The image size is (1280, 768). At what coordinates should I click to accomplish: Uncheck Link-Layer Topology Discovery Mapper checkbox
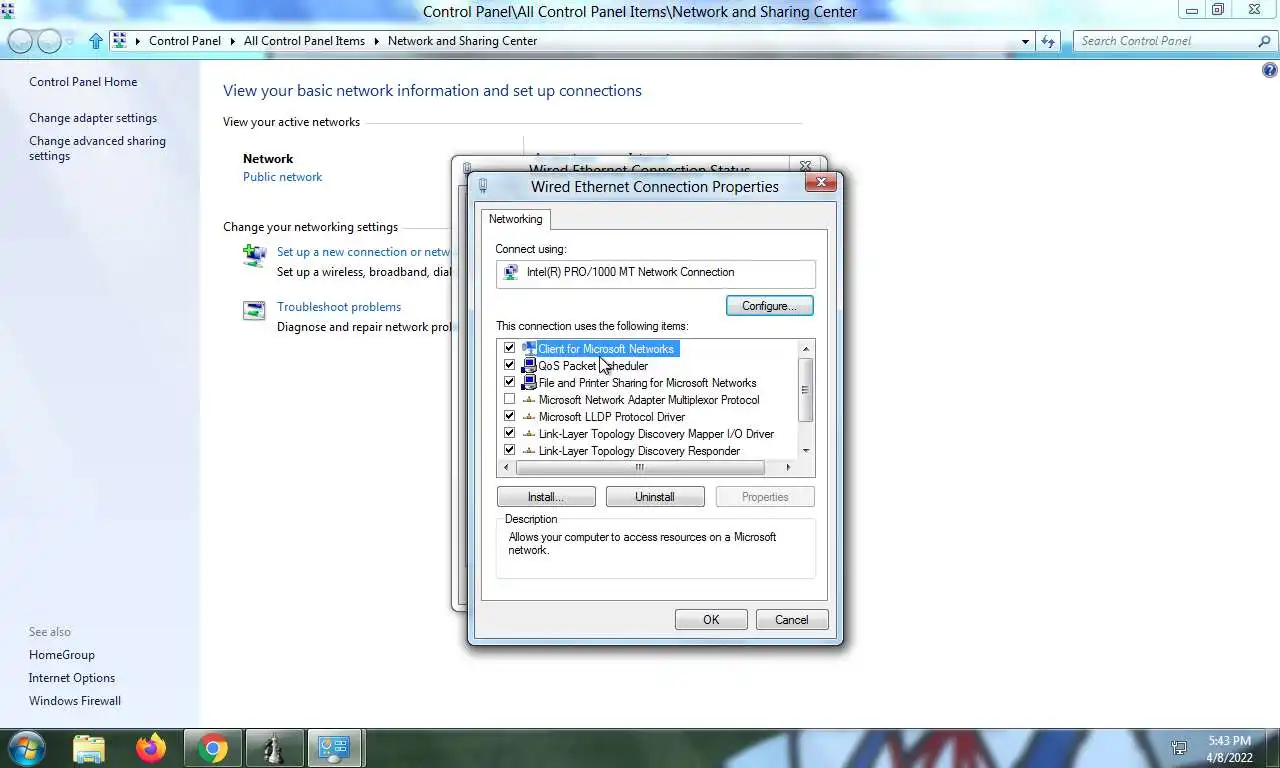[x=509, y=433]
